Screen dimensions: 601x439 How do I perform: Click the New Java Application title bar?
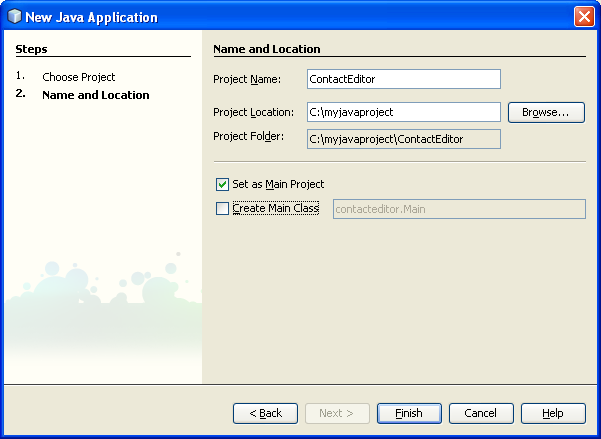point(300,17)
